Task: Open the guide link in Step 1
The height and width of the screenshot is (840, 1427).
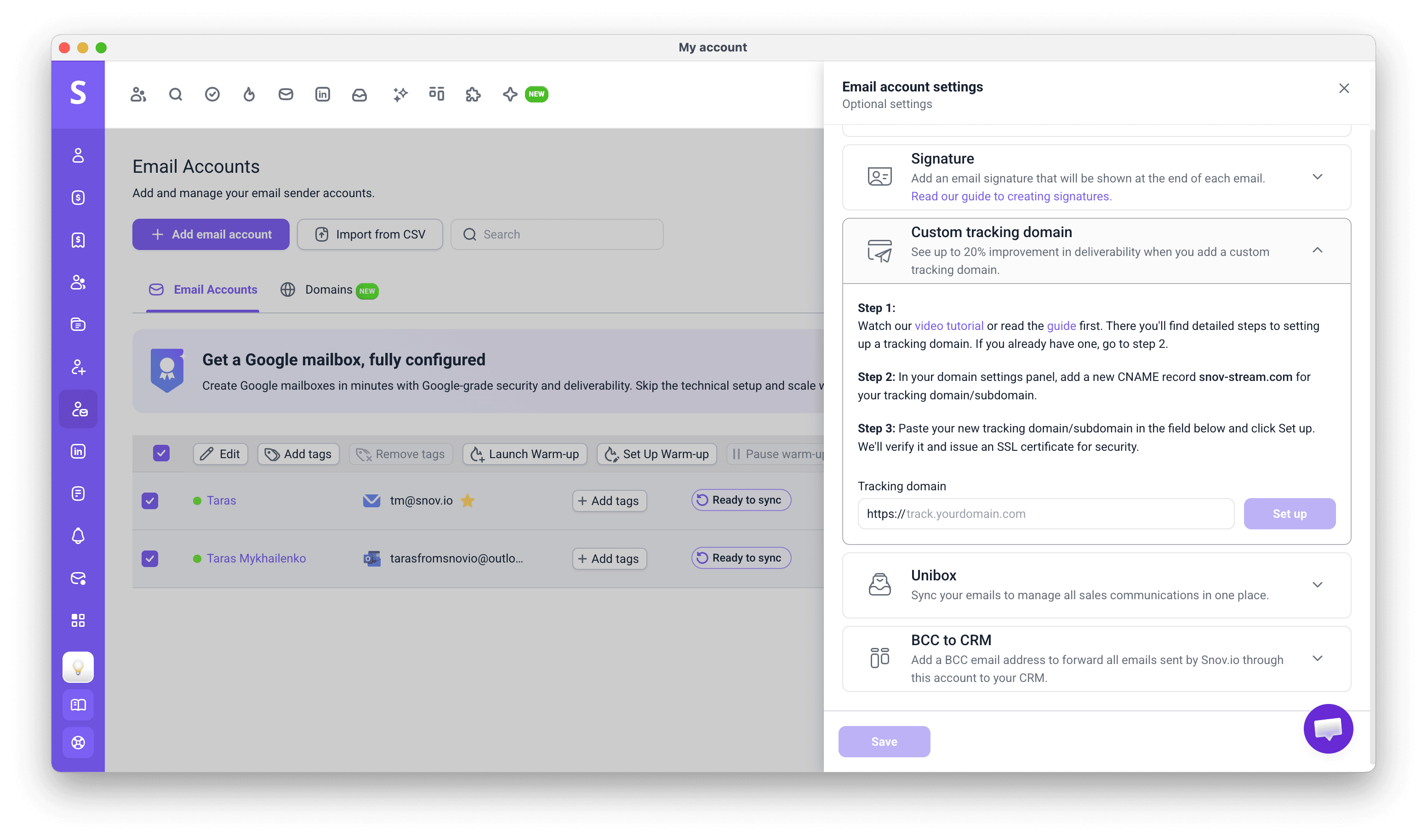Action: coord(1061,326)
